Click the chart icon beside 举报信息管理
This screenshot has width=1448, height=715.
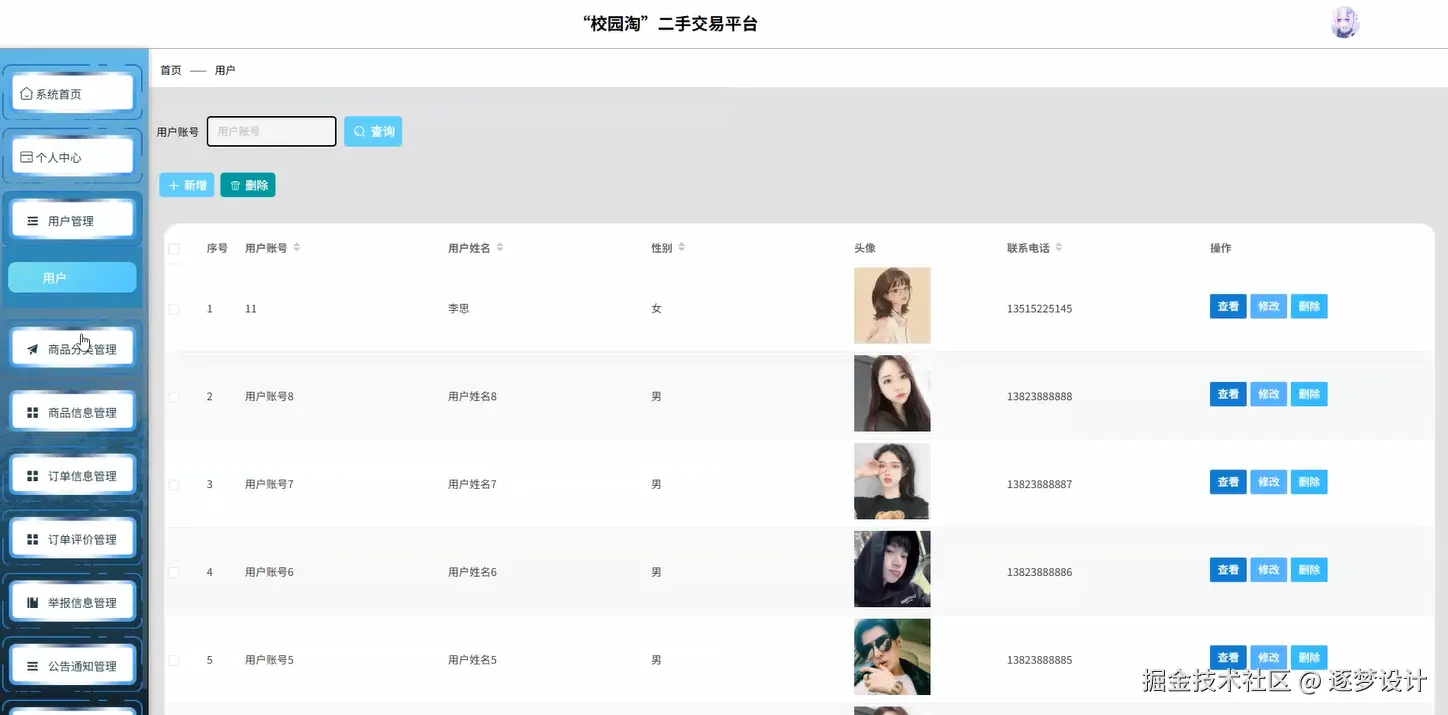(33, 603)
